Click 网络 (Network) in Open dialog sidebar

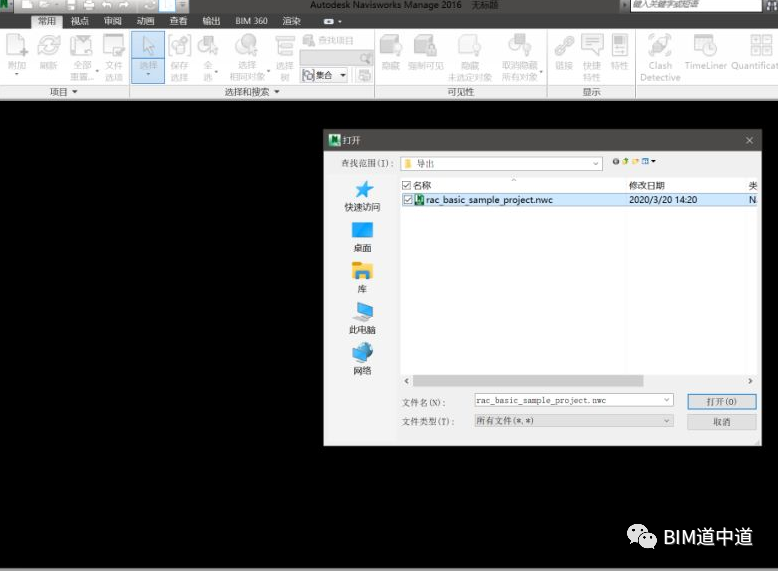pos(362,359)
